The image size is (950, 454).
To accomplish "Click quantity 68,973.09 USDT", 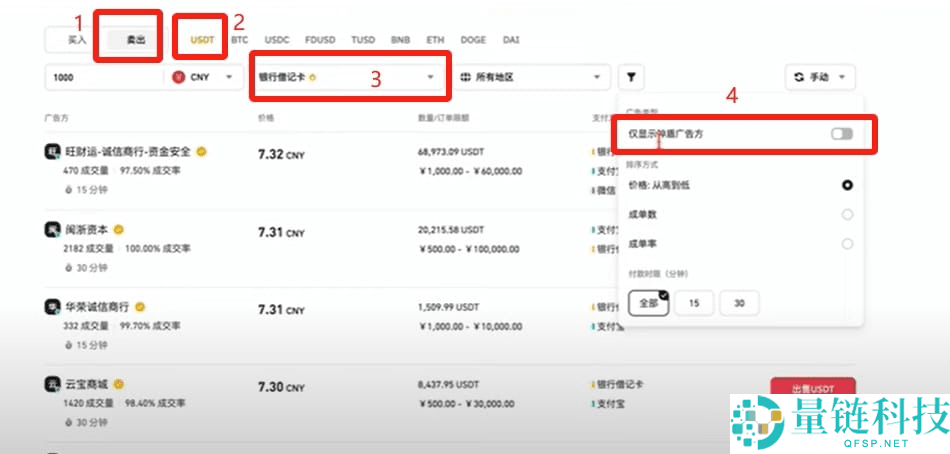I will tap(451, 151).
